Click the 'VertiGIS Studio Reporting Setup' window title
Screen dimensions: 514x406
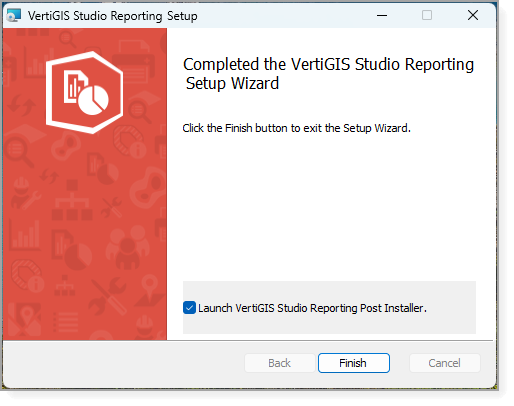[113, 16]
